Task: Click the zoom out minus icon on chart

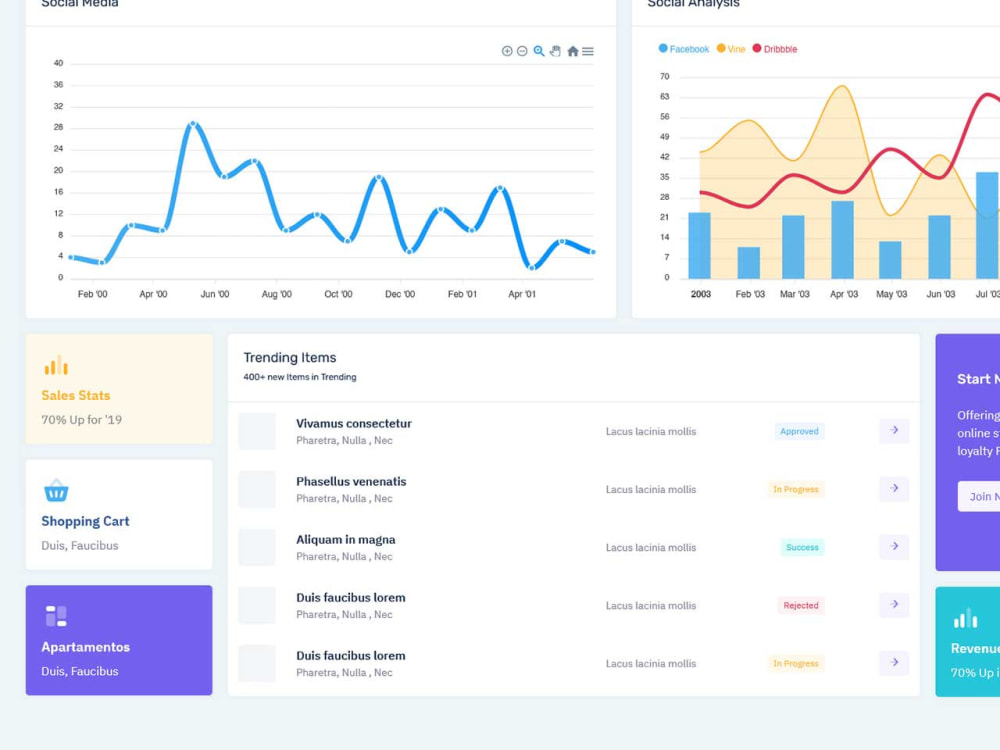Action: [522, 51]
